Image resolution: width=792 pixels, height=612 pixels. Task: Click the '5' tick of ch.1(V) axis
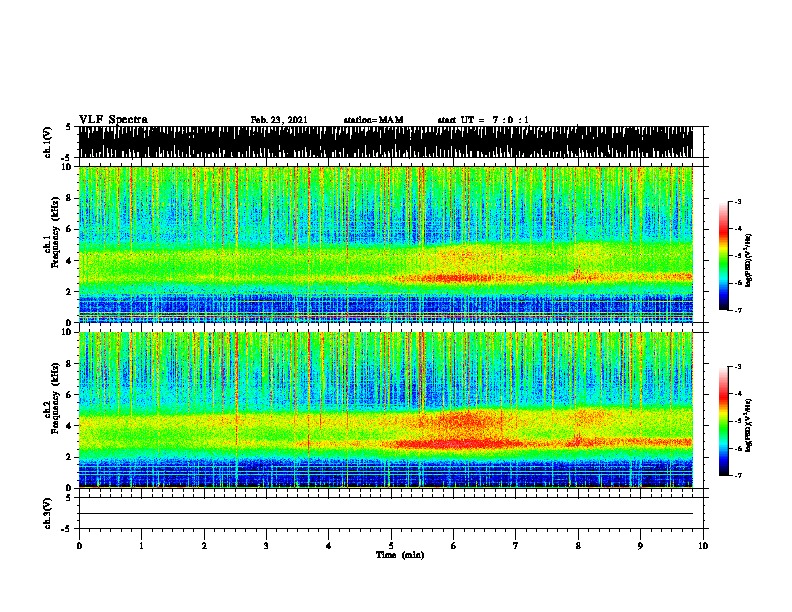pyautogui.click(x=69, y=127)
